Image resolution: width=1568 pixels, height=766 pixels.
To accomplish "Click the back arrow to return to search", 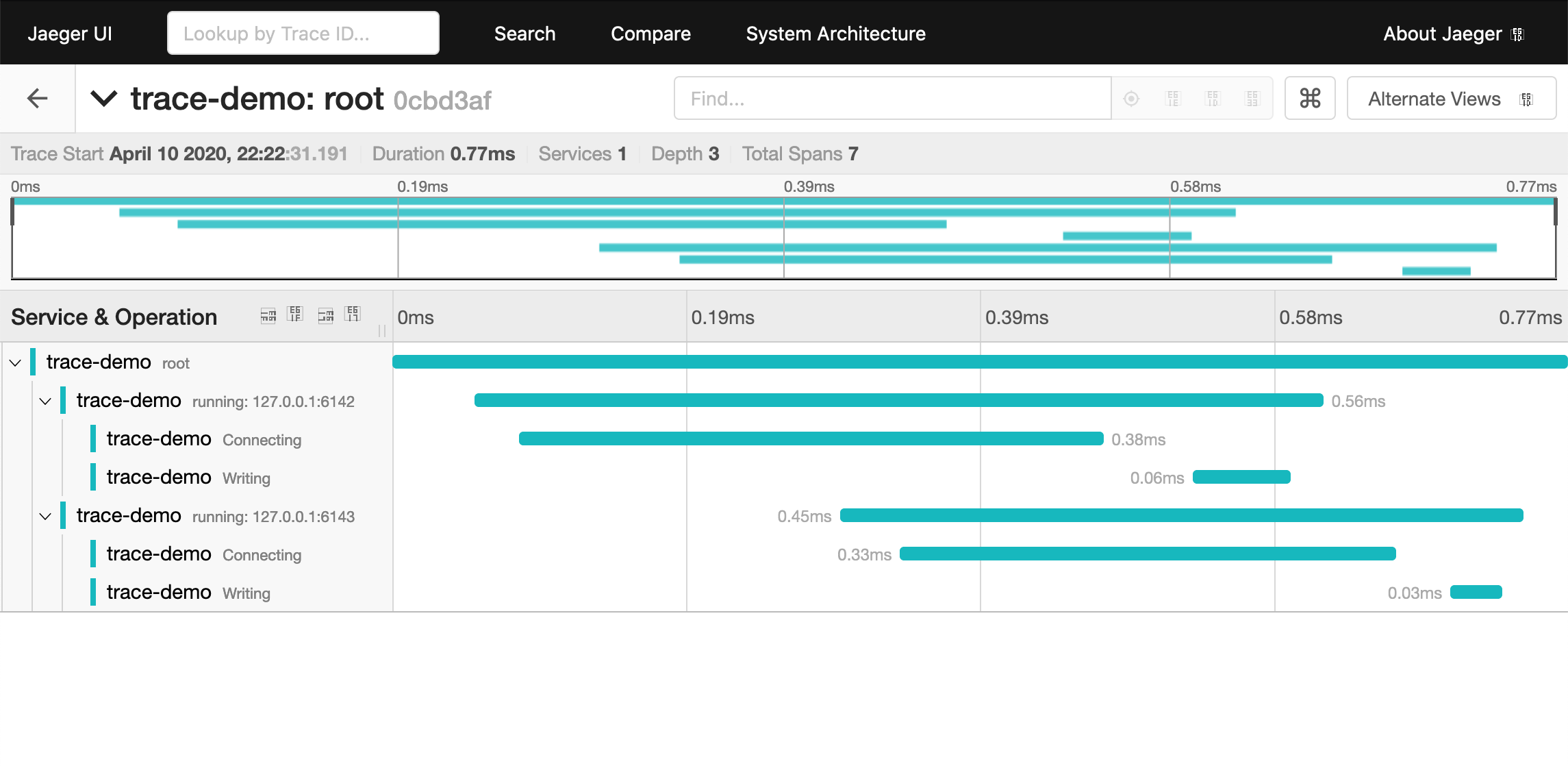I will pos(38,99).
